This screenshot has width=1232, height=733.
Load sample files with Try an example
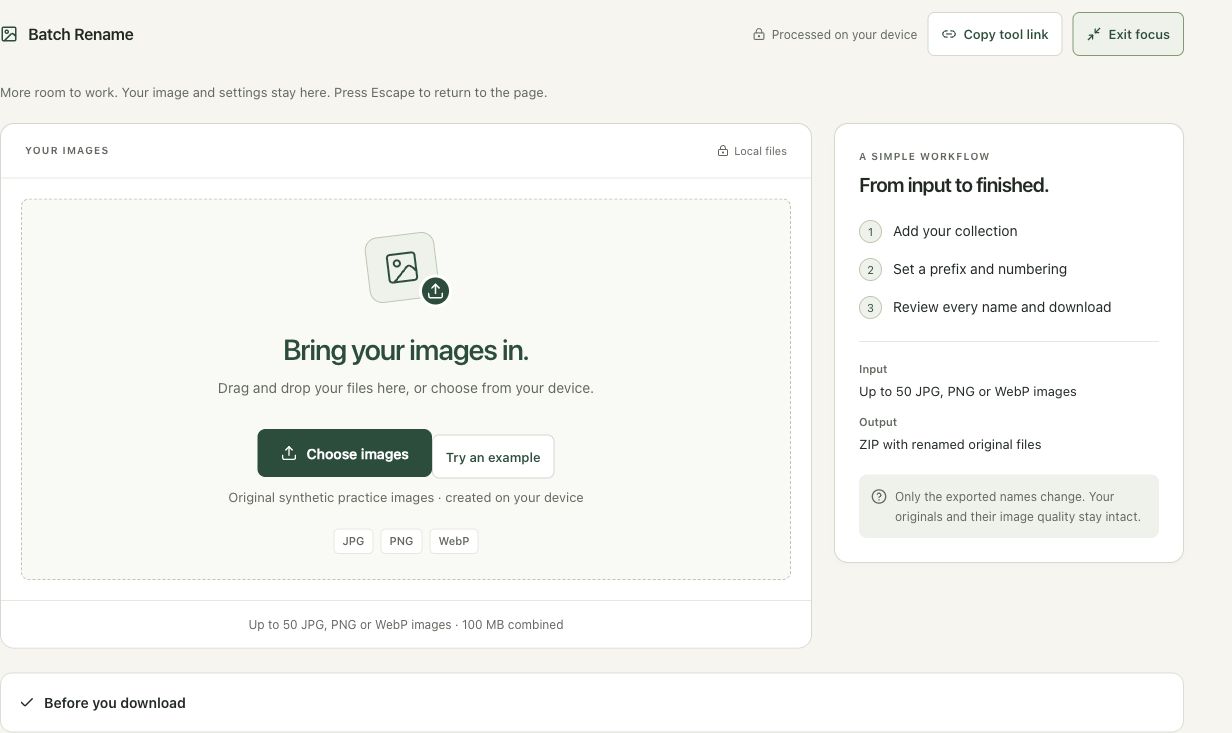coord(493,457)
